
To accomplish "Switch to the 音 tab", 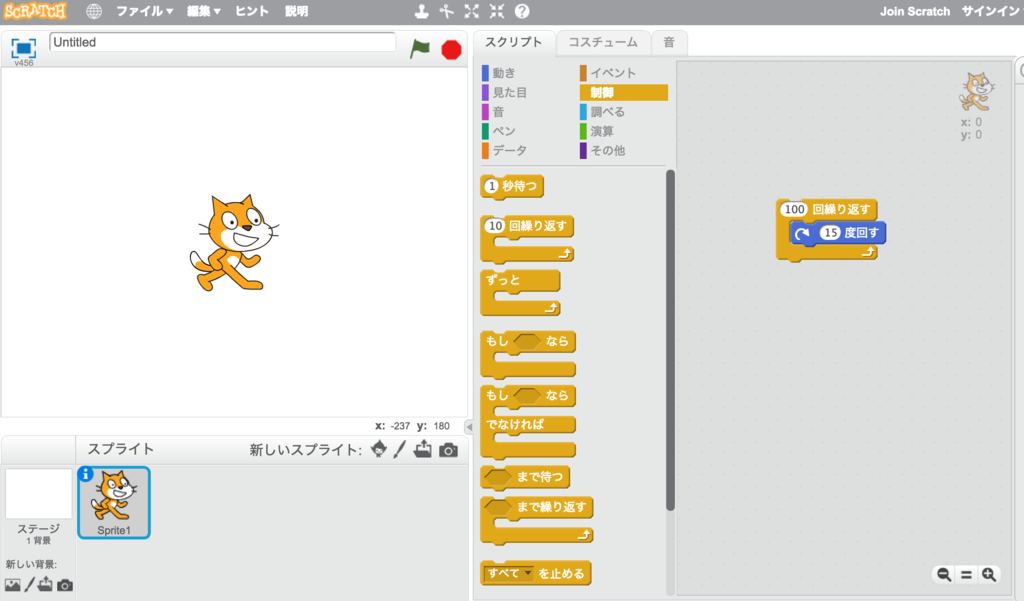I will point(669,42).
